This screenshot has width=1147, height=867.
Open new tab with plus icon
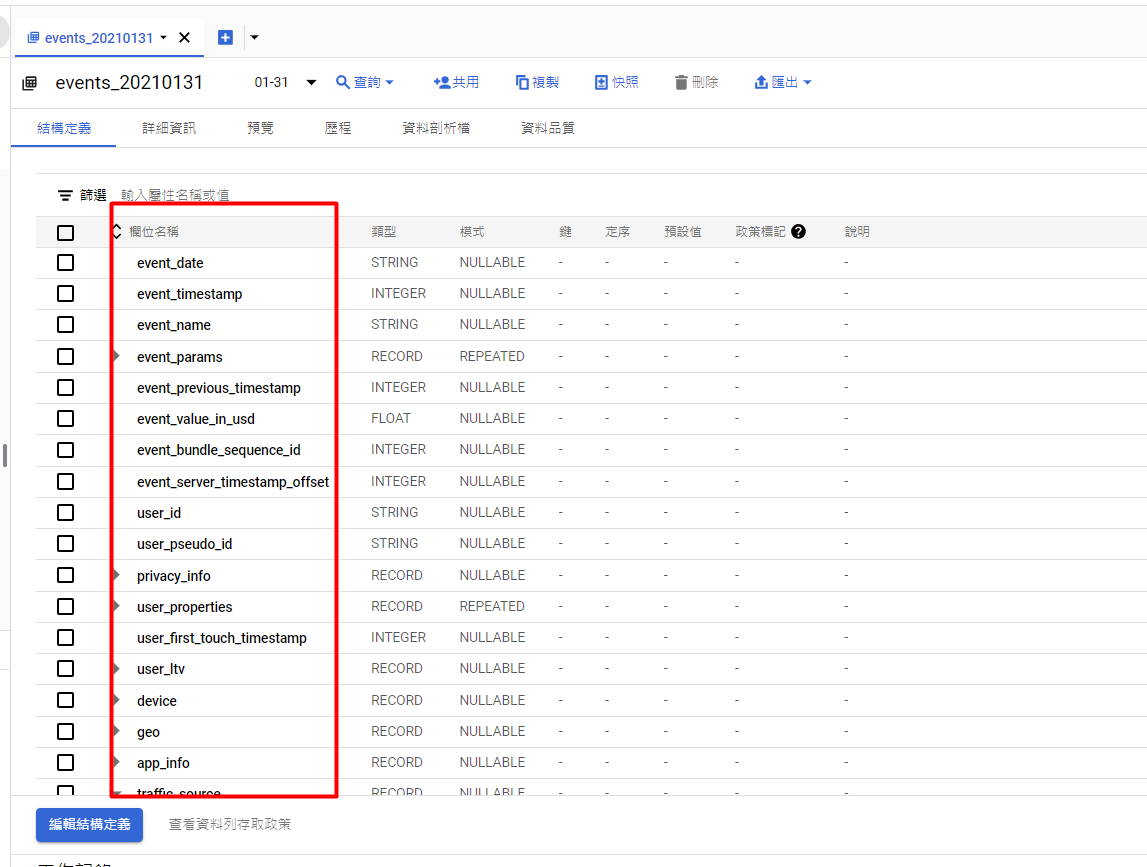(225, 37)
